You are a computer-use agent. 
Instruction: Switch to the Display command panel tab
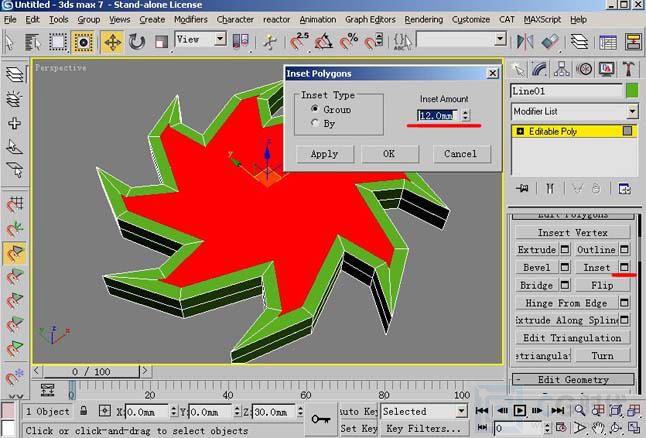606,69
